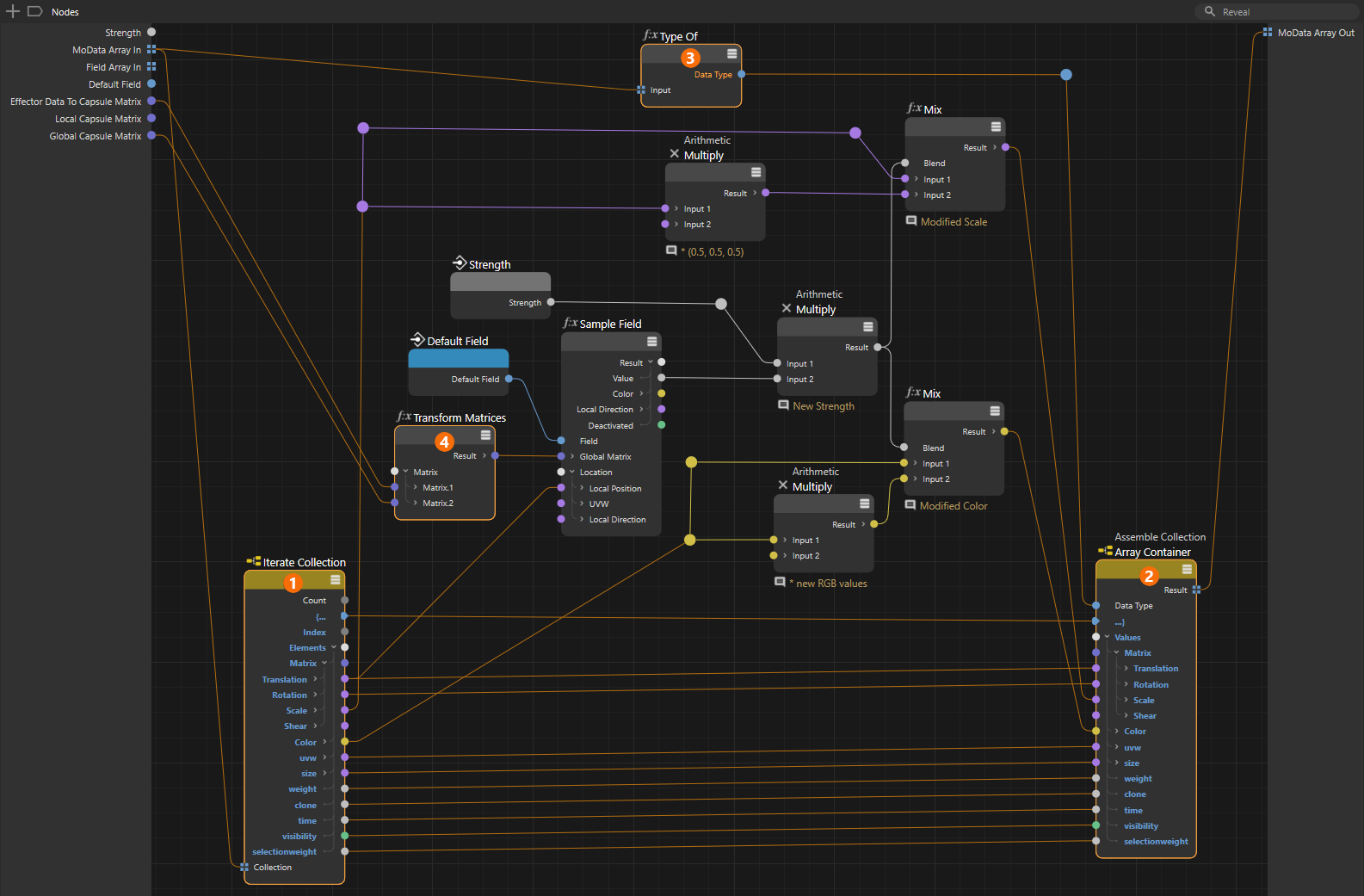
Task: Open menu icon on Multiply node with (0.5, 0.5, 0.5)
Action: (x=756, y=172)
